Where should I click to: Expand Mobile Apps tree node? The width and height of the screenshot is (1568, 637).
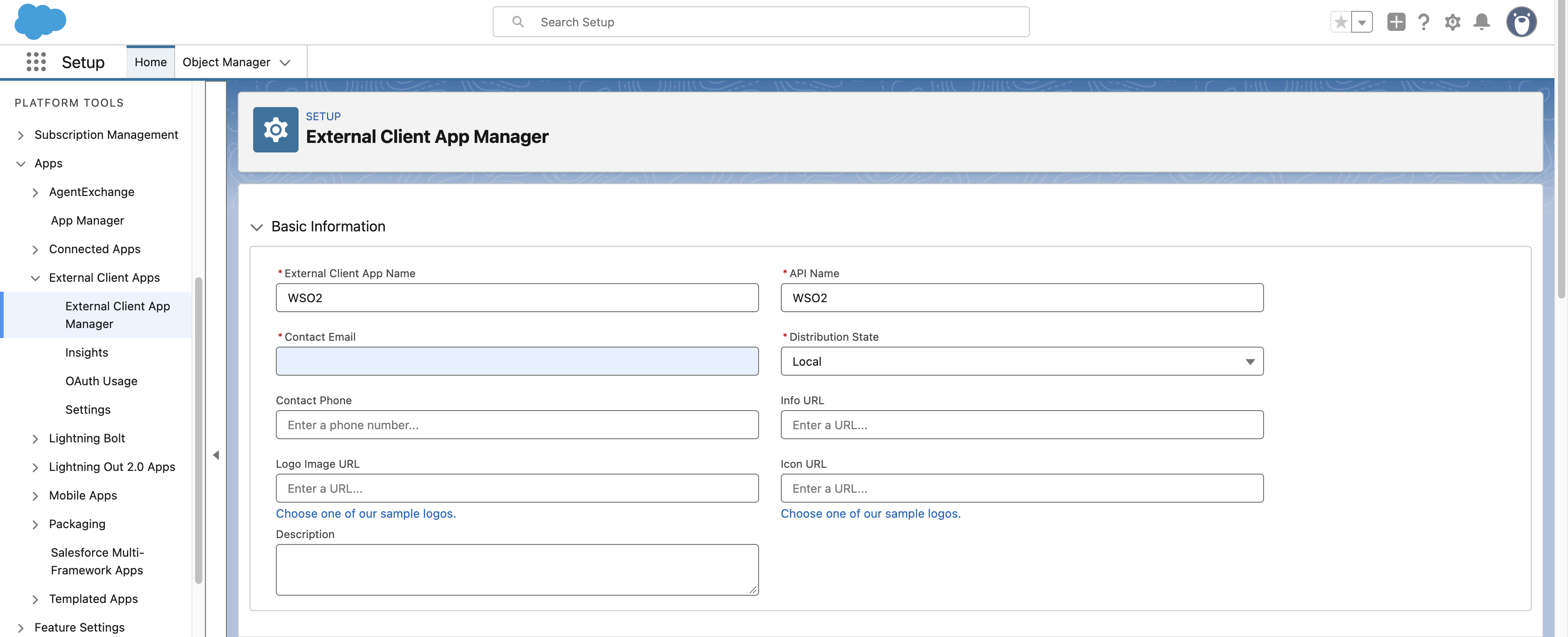35,496
